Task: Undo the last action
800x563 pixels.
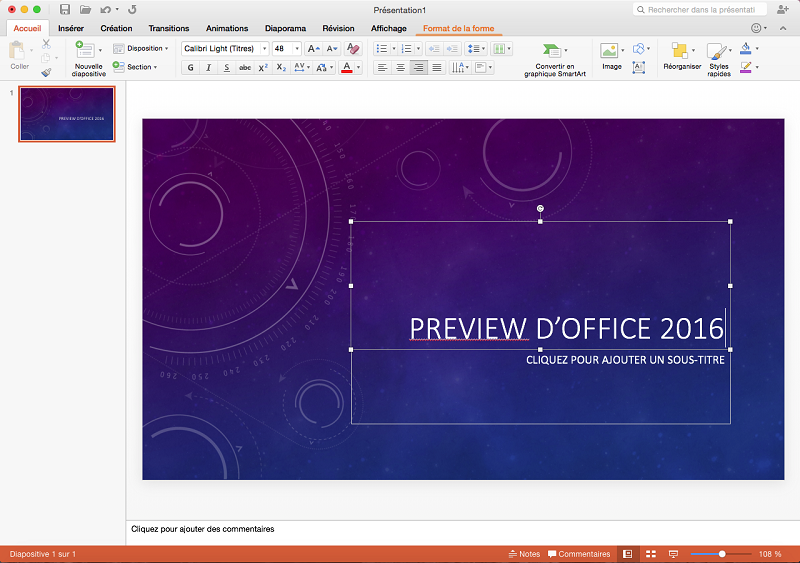Action: (106, 9)
